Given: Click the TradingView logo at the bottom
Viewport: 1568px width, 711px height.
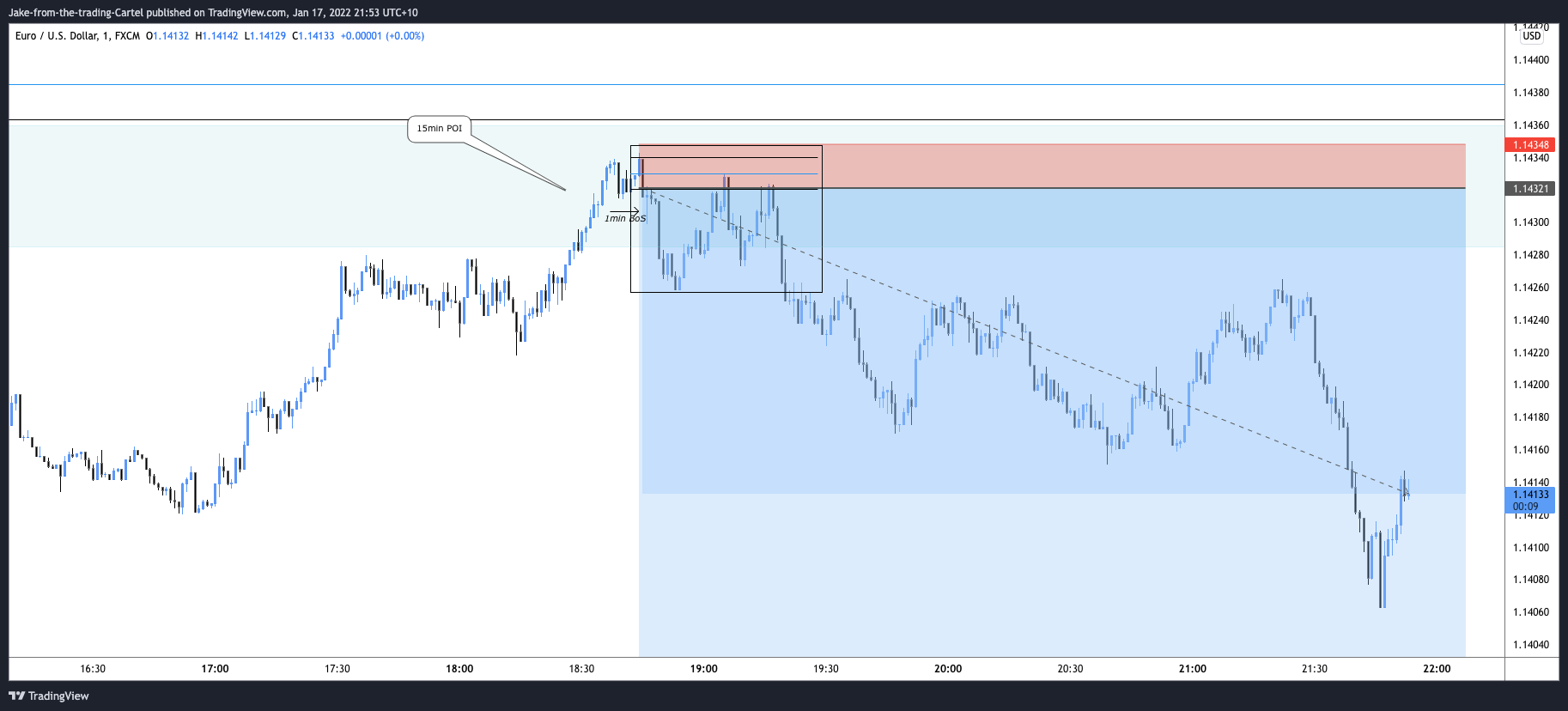Looking at the screenshot, I should click(x=49, y=696).
